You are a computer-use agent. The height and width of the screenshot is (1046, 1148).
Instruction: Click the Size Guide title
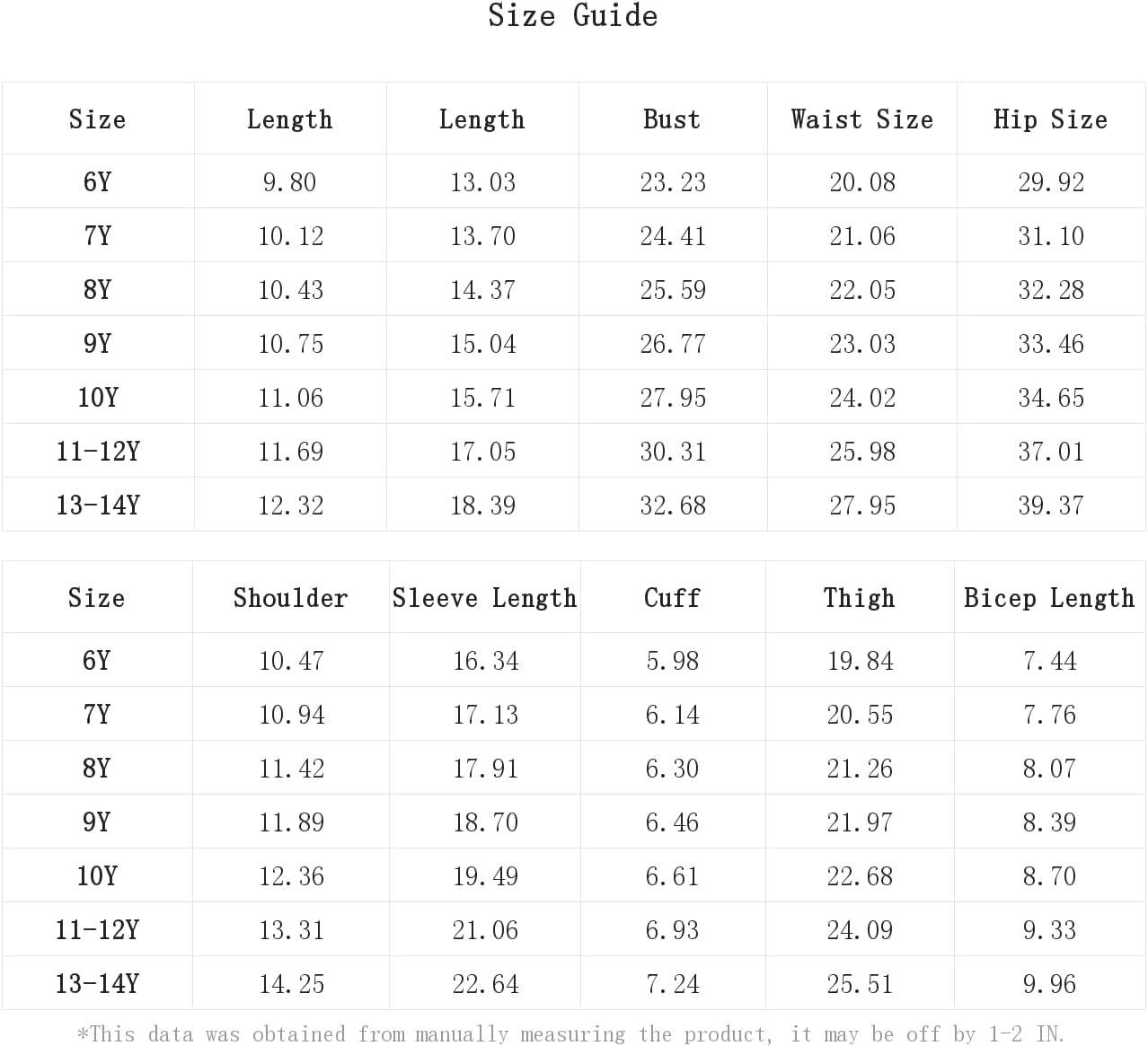(573, 16)
